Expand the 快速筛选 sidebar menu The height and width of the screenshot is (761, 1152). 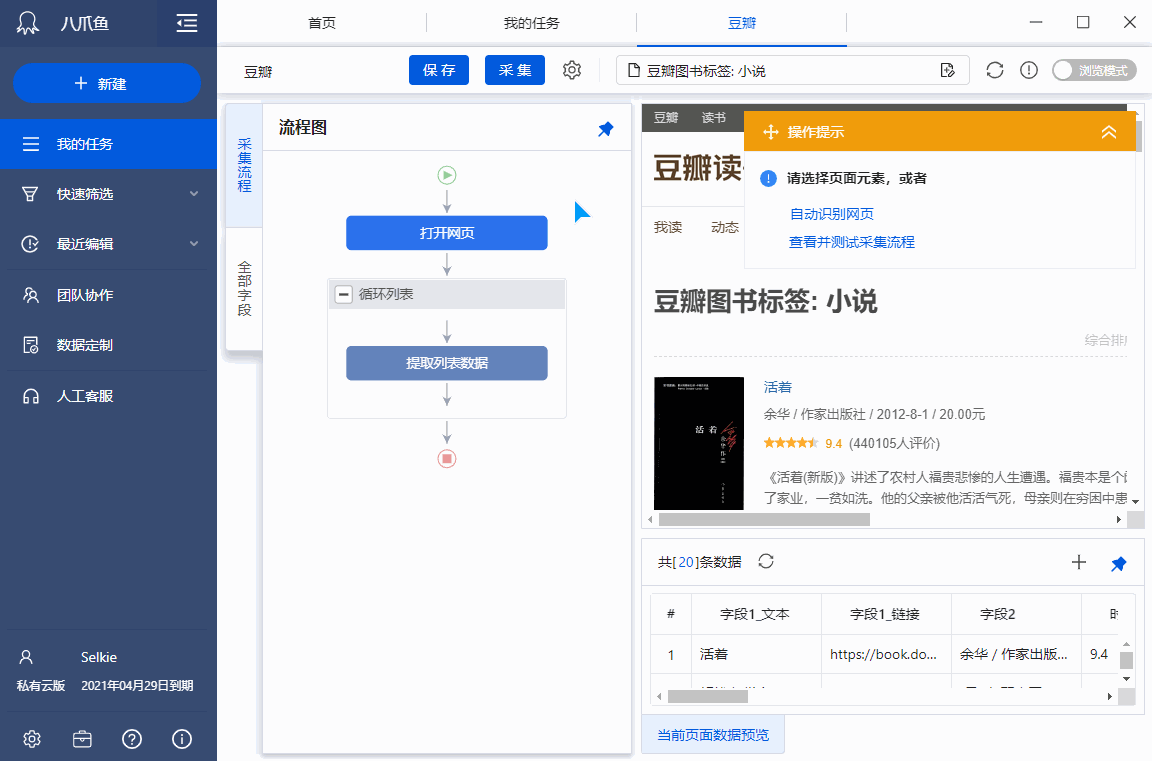[x=194, y=194]
